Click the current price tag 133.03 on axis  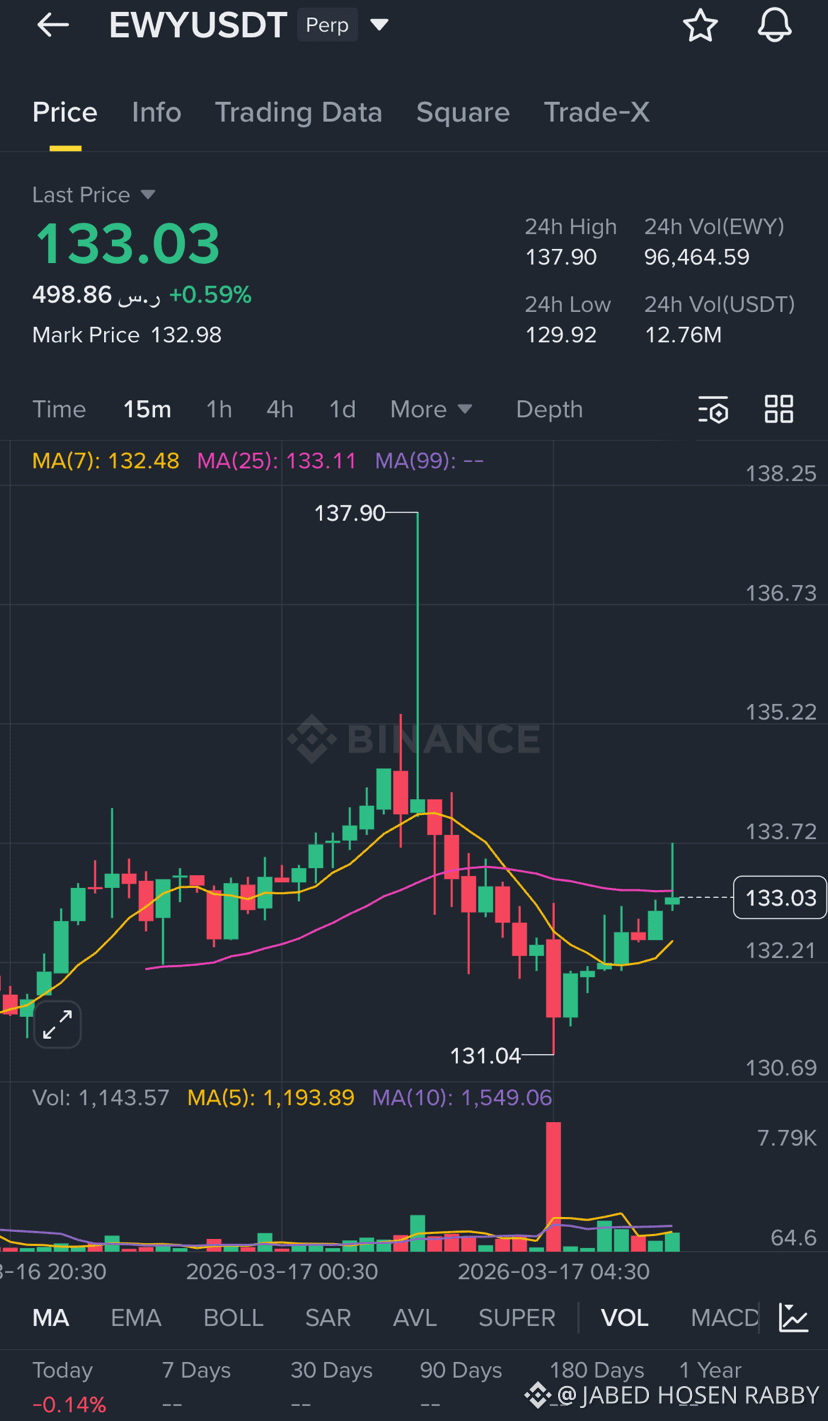(780, 898)
